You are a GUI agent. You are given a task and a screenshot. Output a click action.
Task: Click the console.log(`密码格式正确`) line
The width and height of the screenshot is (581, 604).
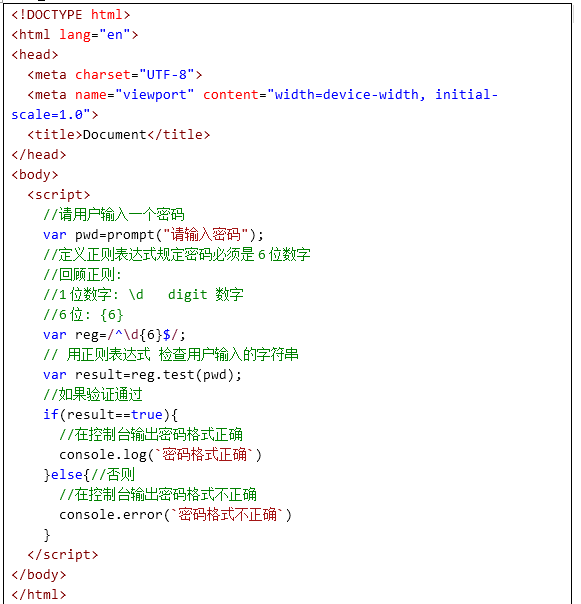pos(161,455)
